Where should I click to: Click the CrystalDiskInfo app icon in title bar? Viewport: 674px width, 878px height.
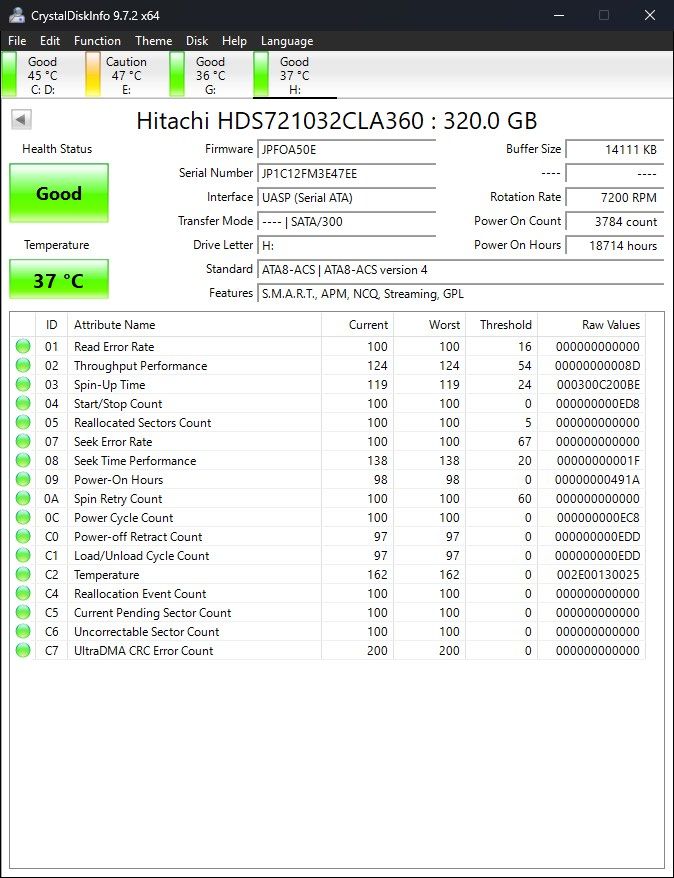16,15
